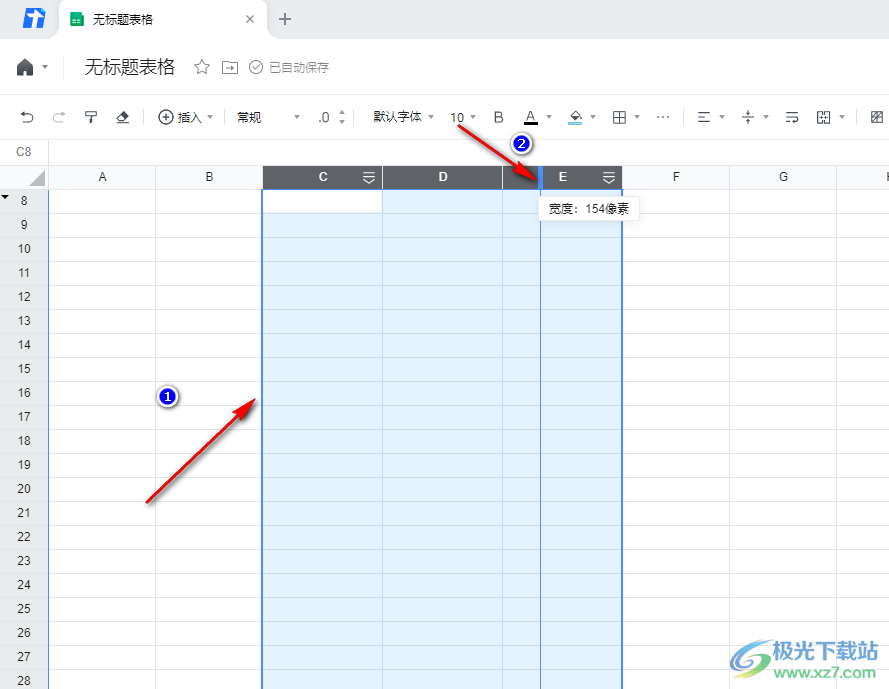Expand the home dropdown arrow
This screenshot has width=889, height=689.
(45, 67)
